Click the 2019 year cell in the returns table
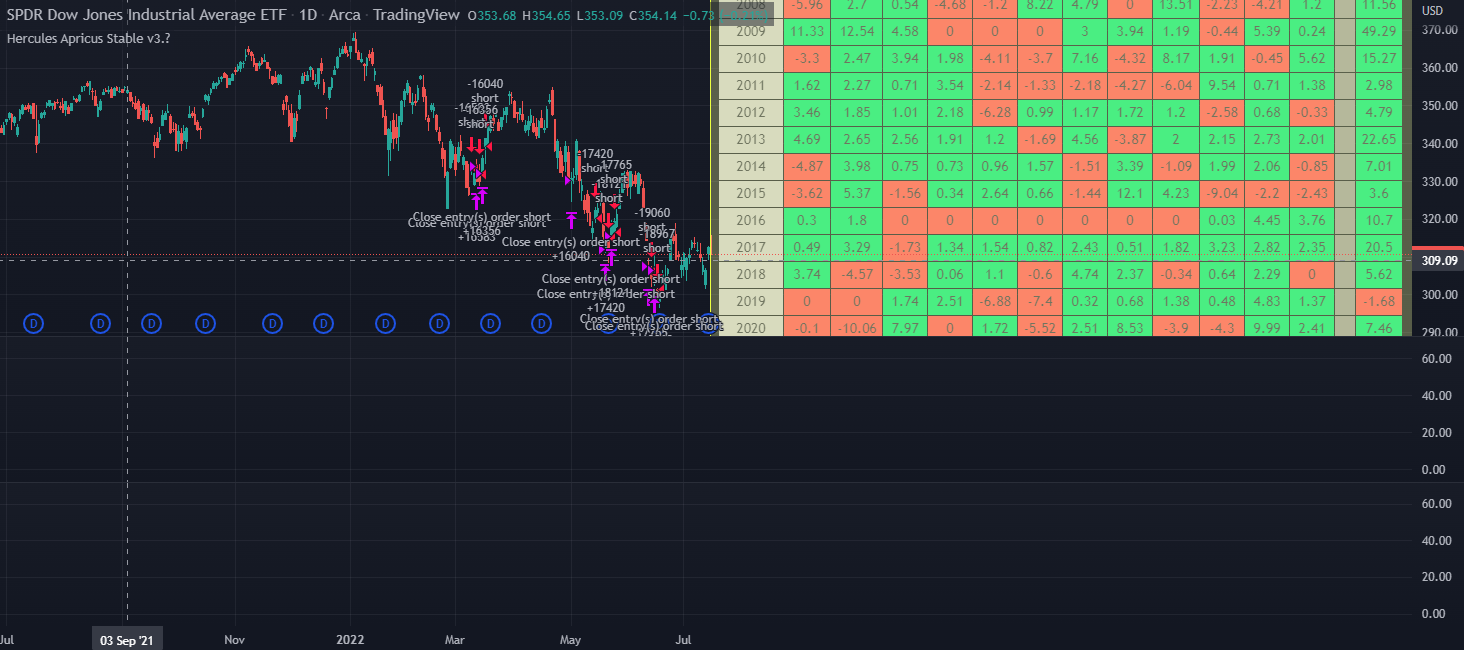 click(x=750, y=301)
